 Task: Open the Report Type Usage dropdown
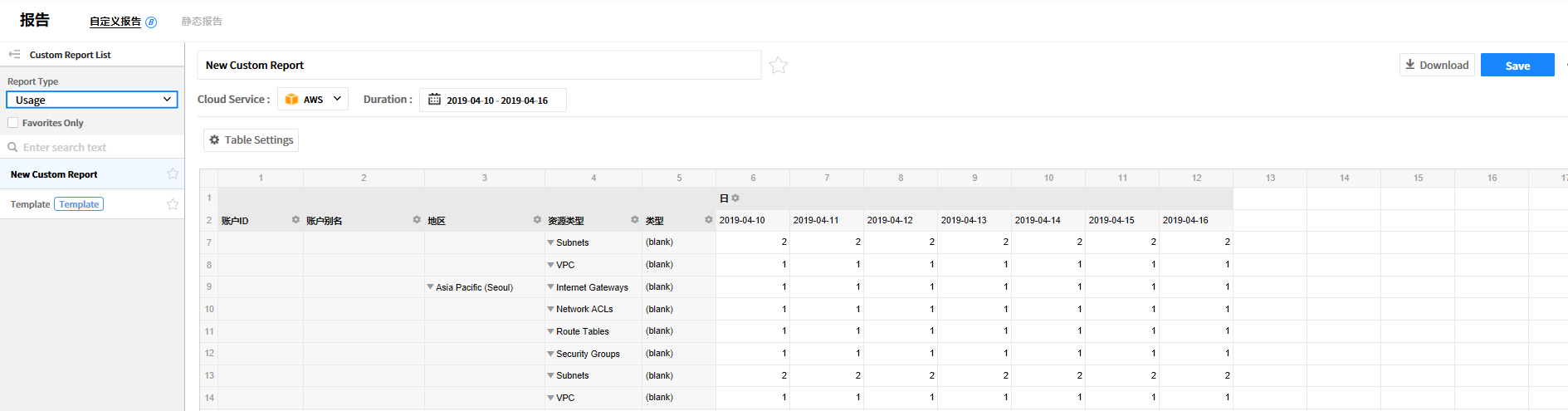92,100
